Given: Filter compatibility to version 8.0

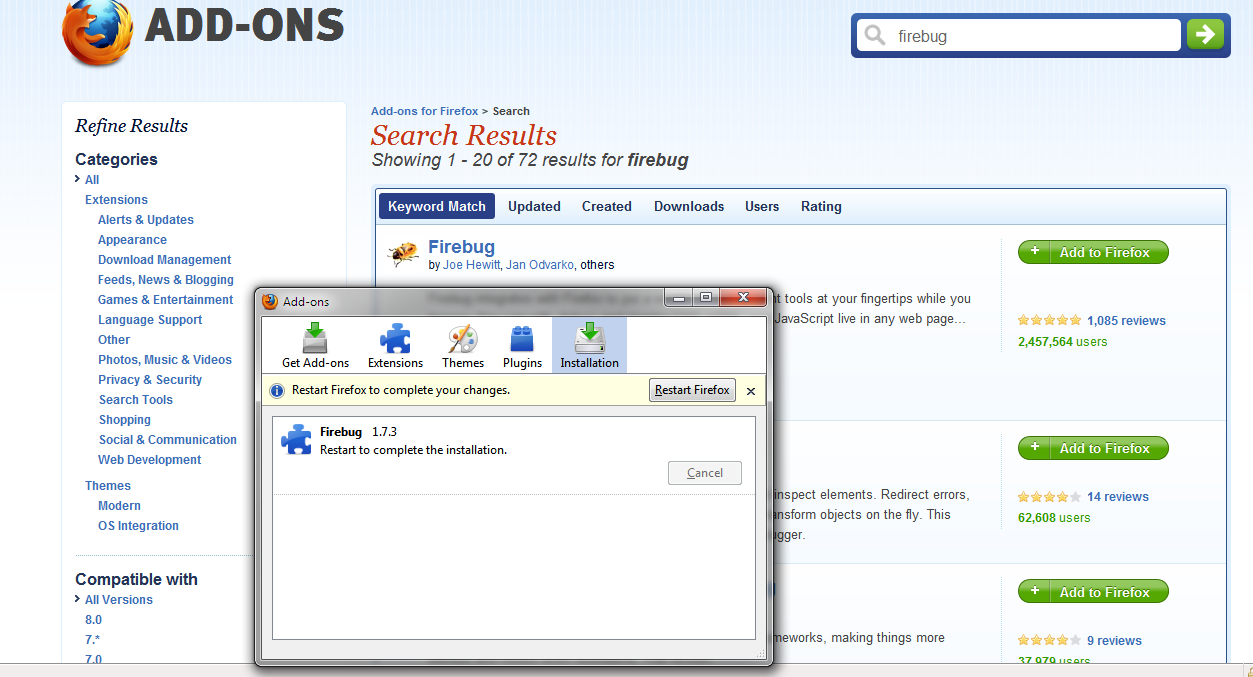Looking at the screenshot, I should pyautogui.click(x=93, y=620).
